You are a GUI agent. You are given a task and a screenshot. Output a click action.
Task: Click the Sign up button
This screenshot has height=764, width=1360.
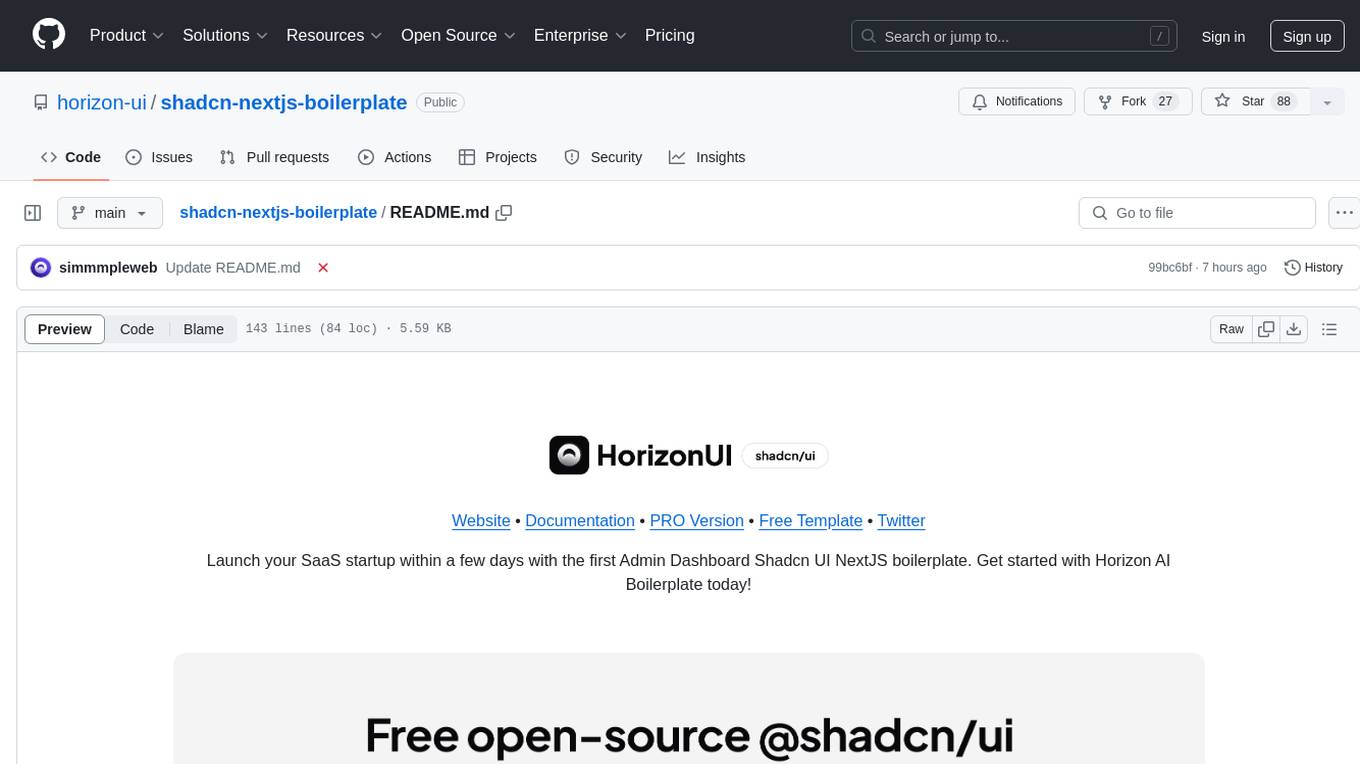(x=1307, y=36)
